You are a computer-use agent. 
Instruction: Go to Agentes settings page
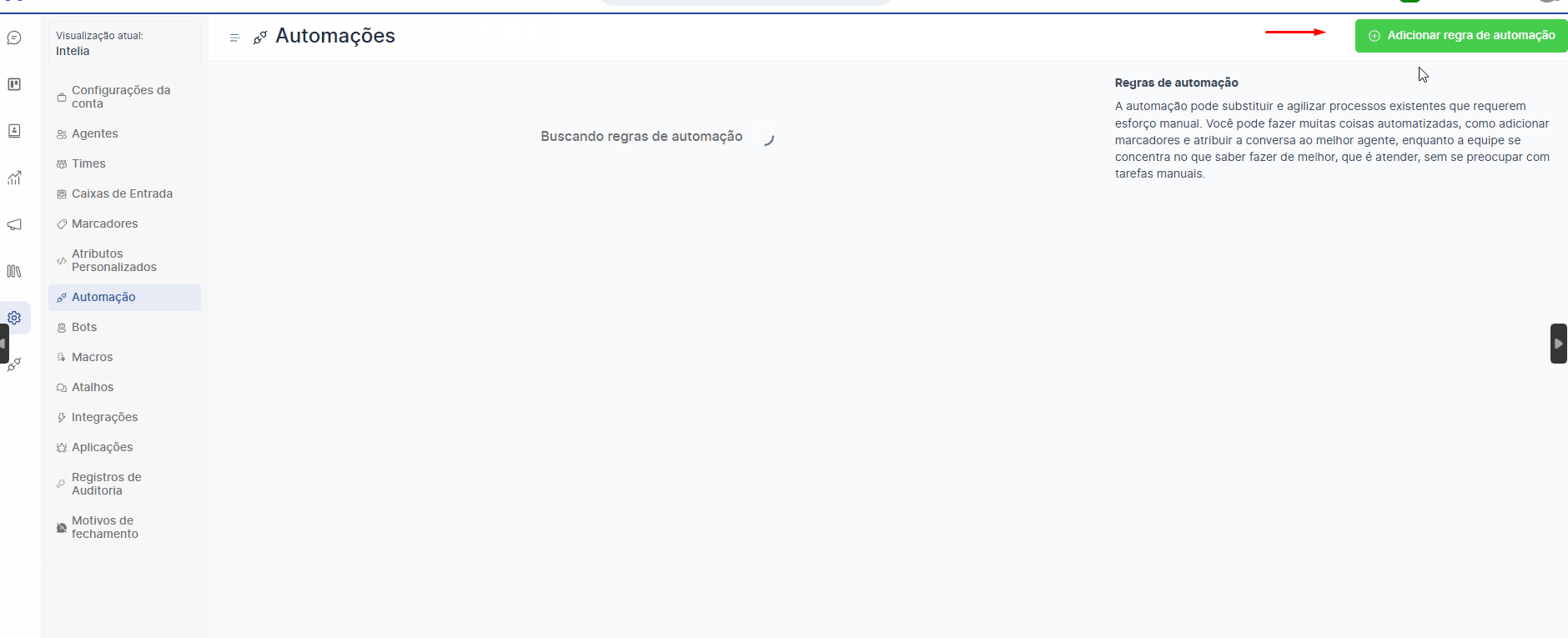click(x=94, y=133)
